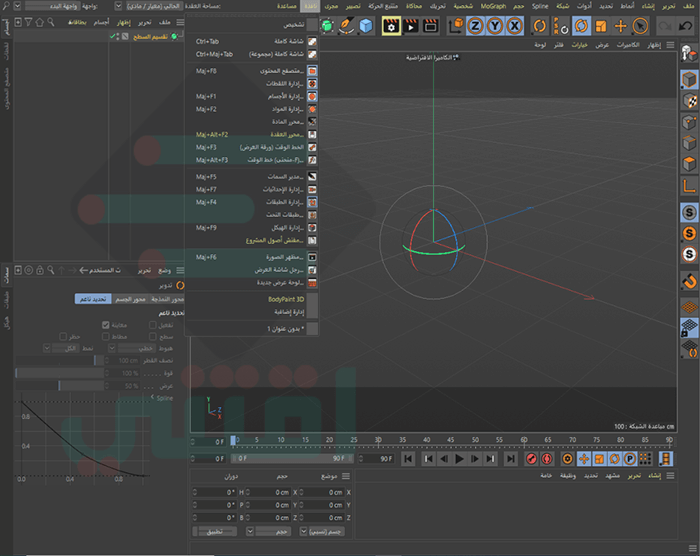Click render to picture viewer icon
The image size is (700, 556).
[x=411, y=26]
